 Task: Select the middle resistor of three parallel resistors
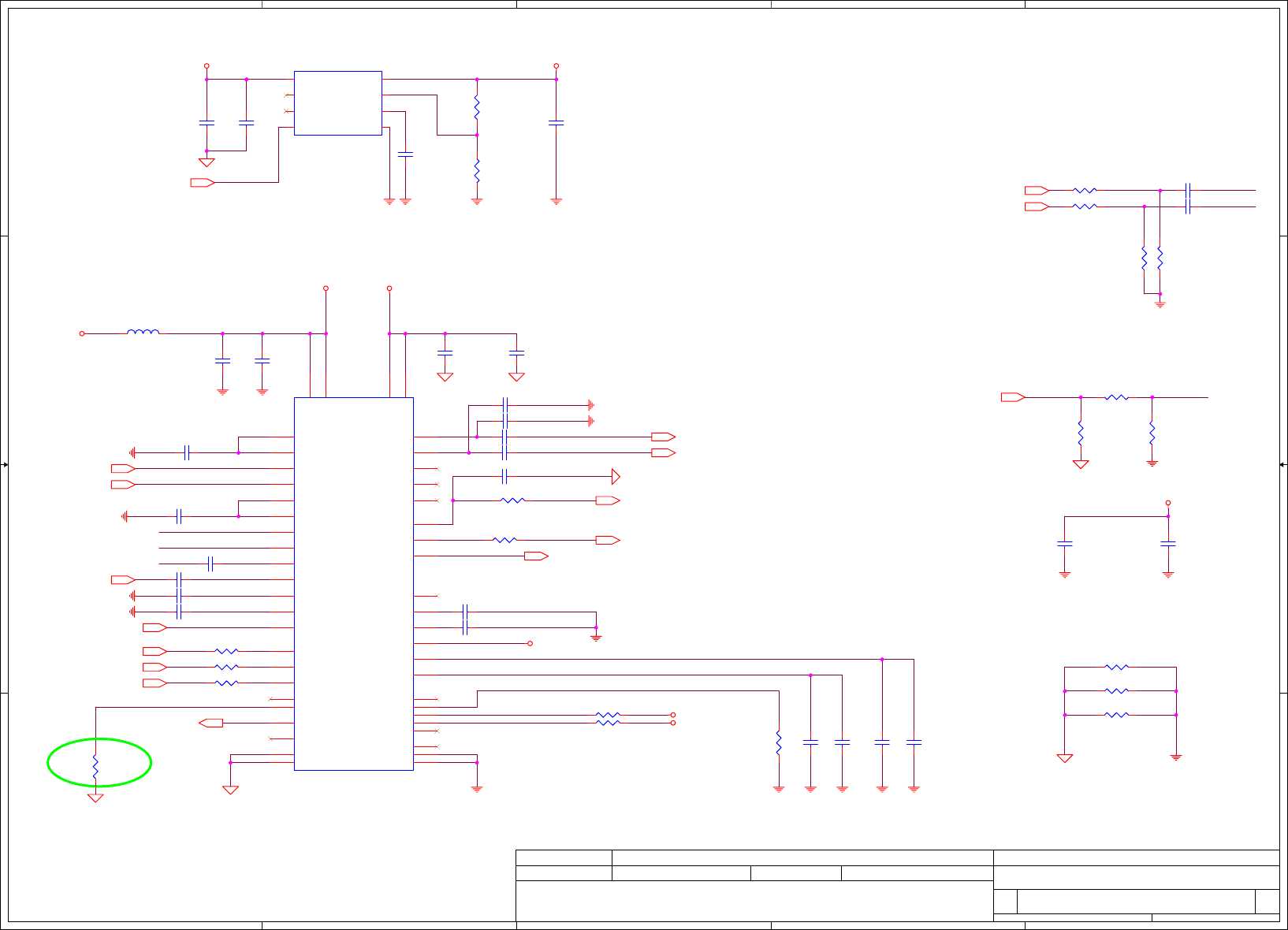pyautogui.click(x=1116, y=691)
